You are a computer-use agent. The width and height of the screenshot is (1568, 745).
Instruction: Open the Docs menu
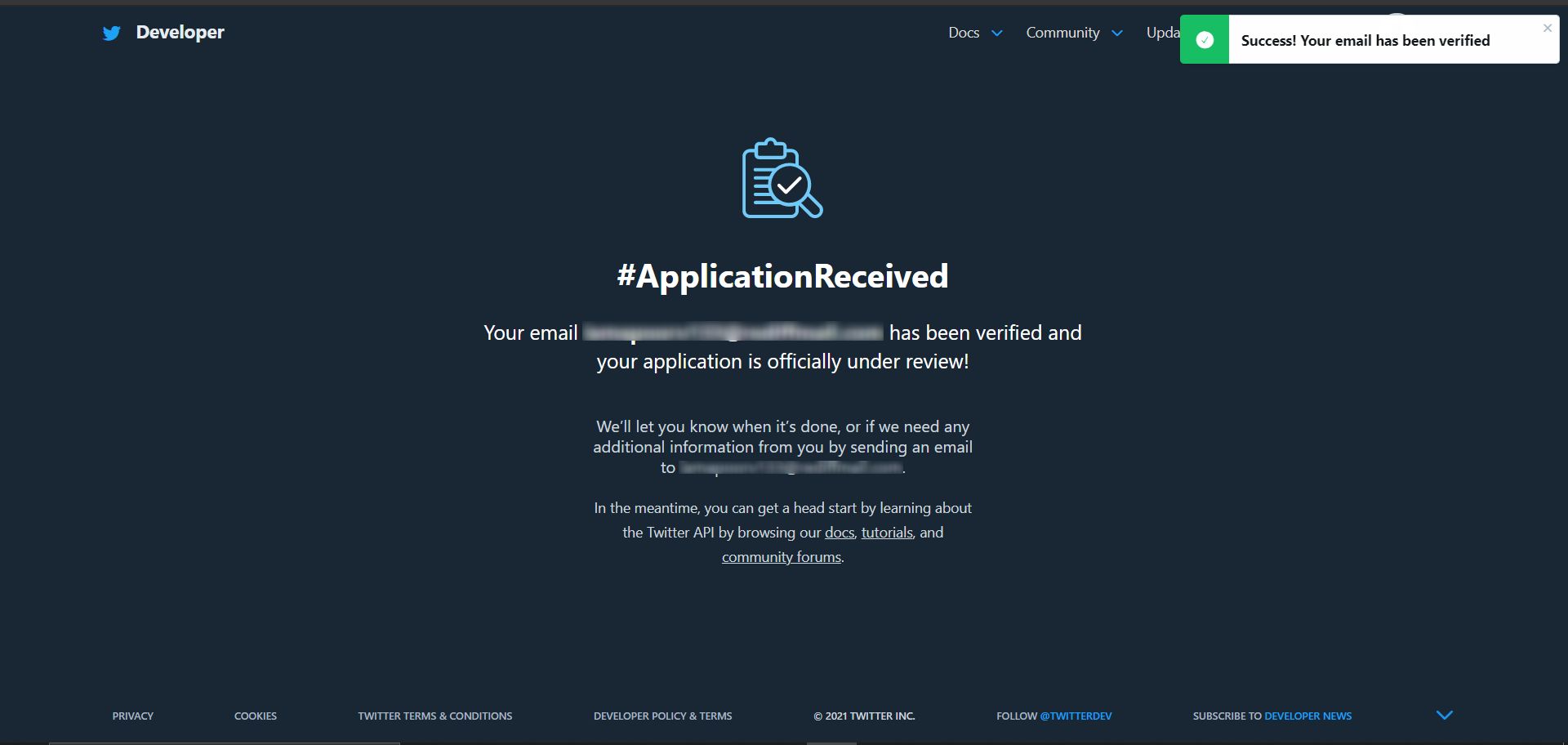pyautogui.click(x=964, y=33)
